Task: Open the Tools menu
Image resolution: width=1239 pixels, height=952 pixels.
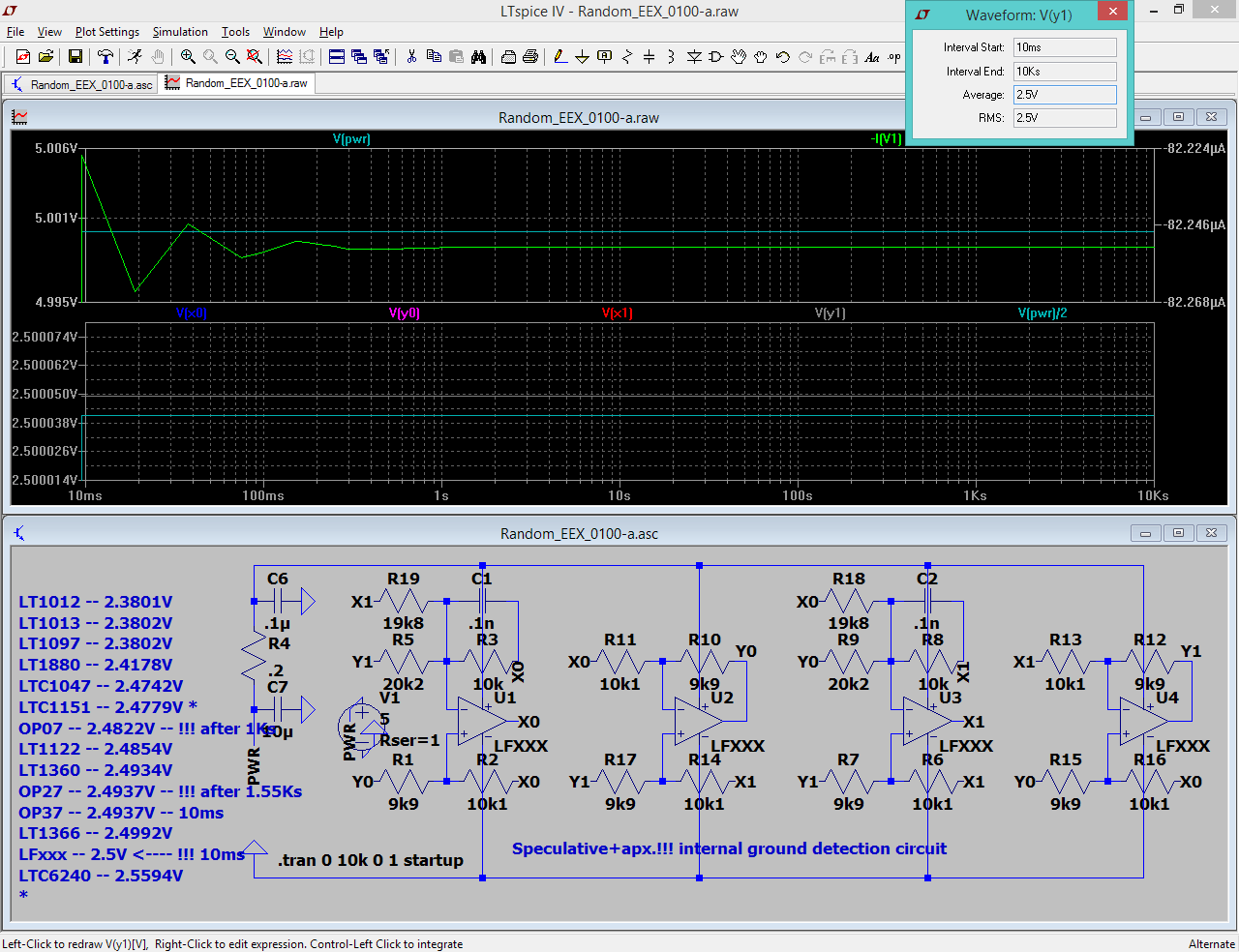Action: pyautogui.click(x=235, y=32)
